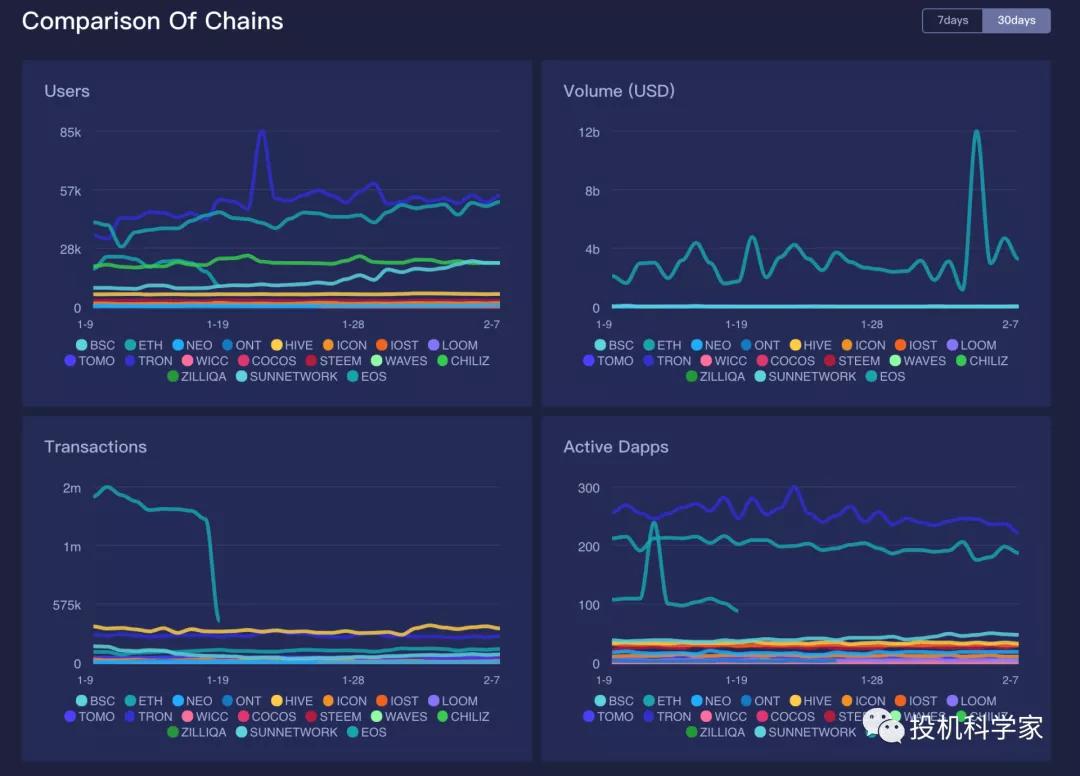Screen dimensions: 1080x776
Task: Hide NEO series in Active Dapps chart
Action: pos(708,701)
